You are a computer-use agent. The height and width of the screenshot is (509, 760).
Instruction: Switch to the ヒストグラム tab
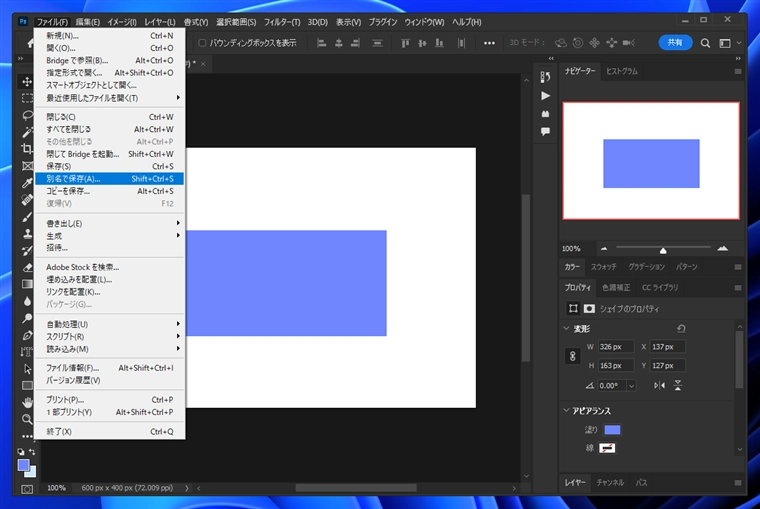622,71
